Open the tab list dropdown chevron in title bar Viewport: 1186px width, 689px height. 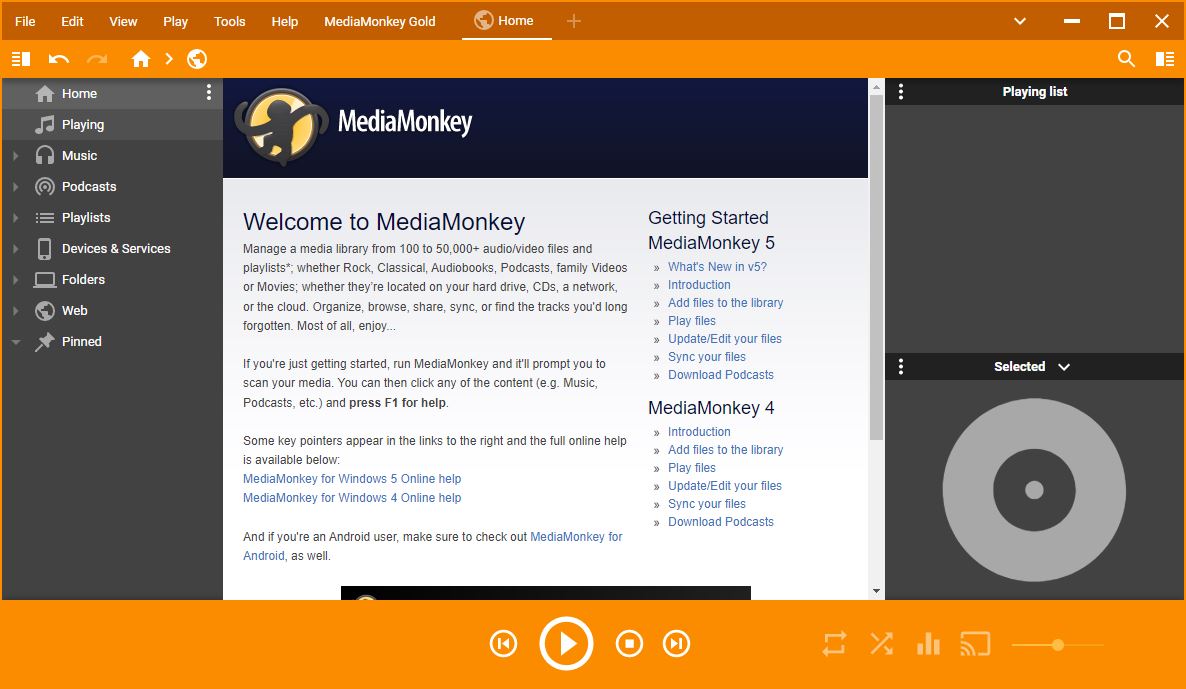point(1020,21)
